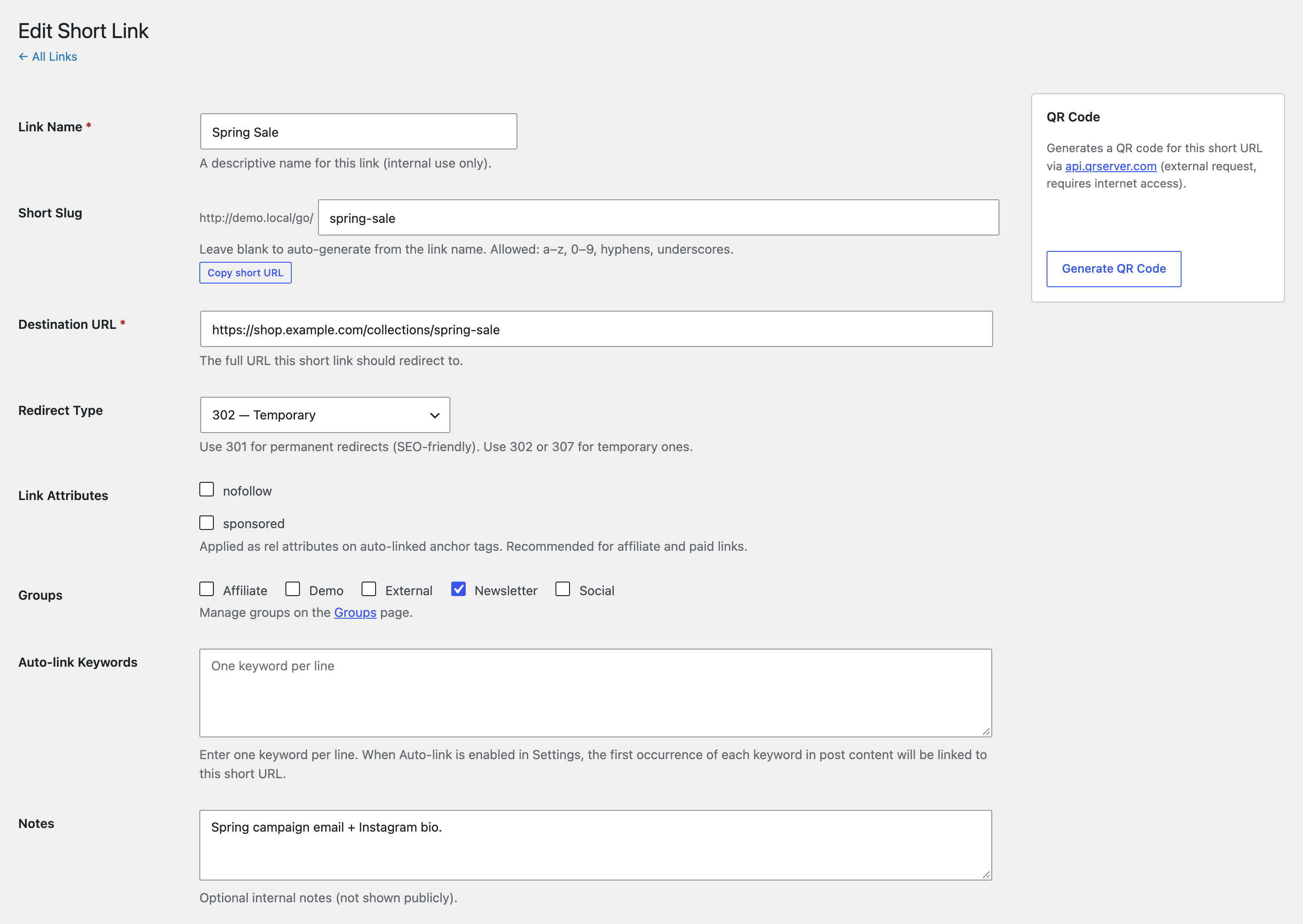This screenshot has width=1303, height=924.
Task: Click the "Edit Short Link" heading
Action: click(83, 31)
